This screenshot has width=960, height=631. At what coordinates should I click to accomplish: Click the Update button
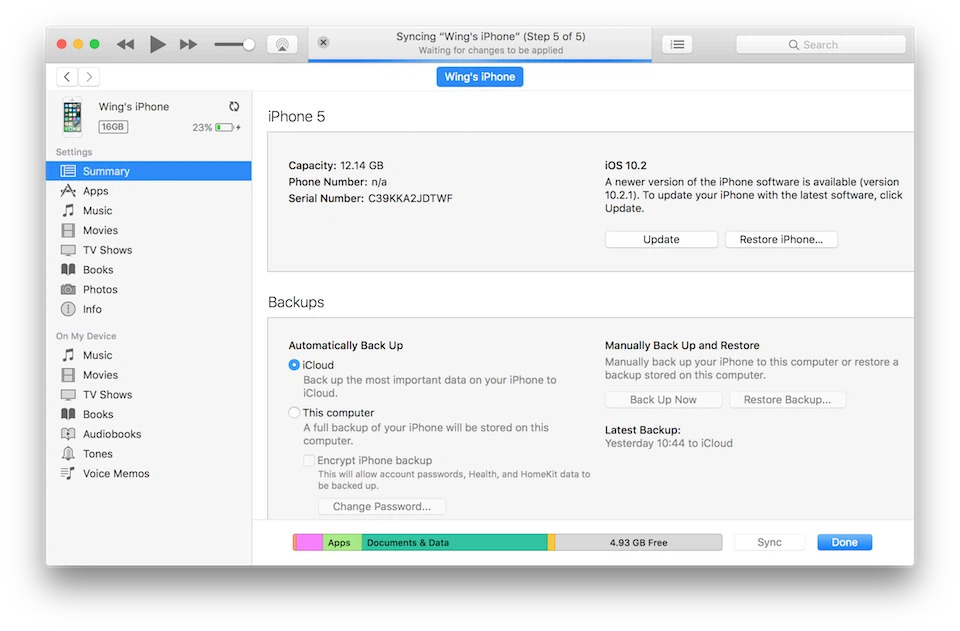click(x=661, y=239)
